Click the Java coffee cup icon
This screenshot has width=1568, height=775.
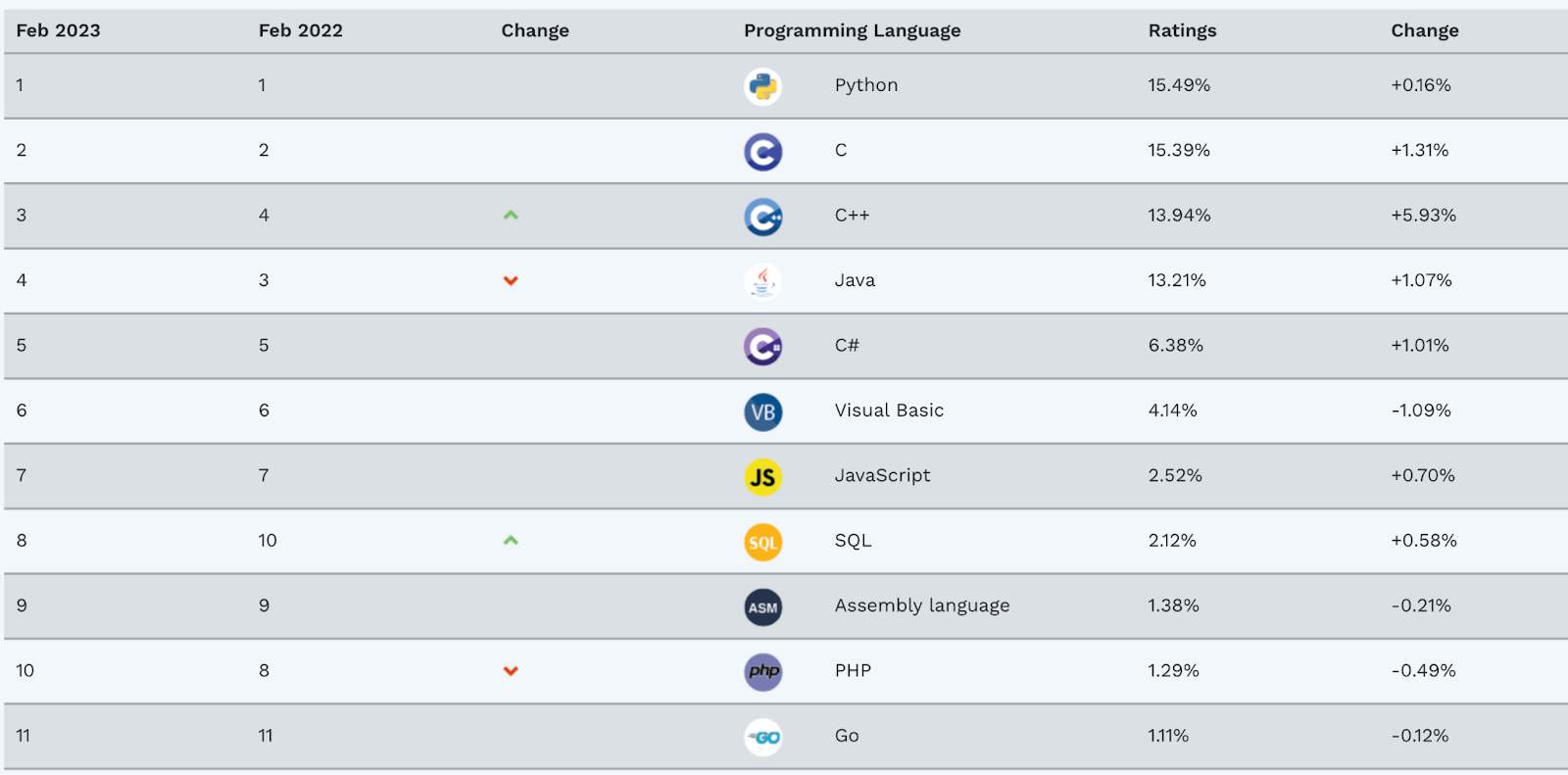click(762, 281)
